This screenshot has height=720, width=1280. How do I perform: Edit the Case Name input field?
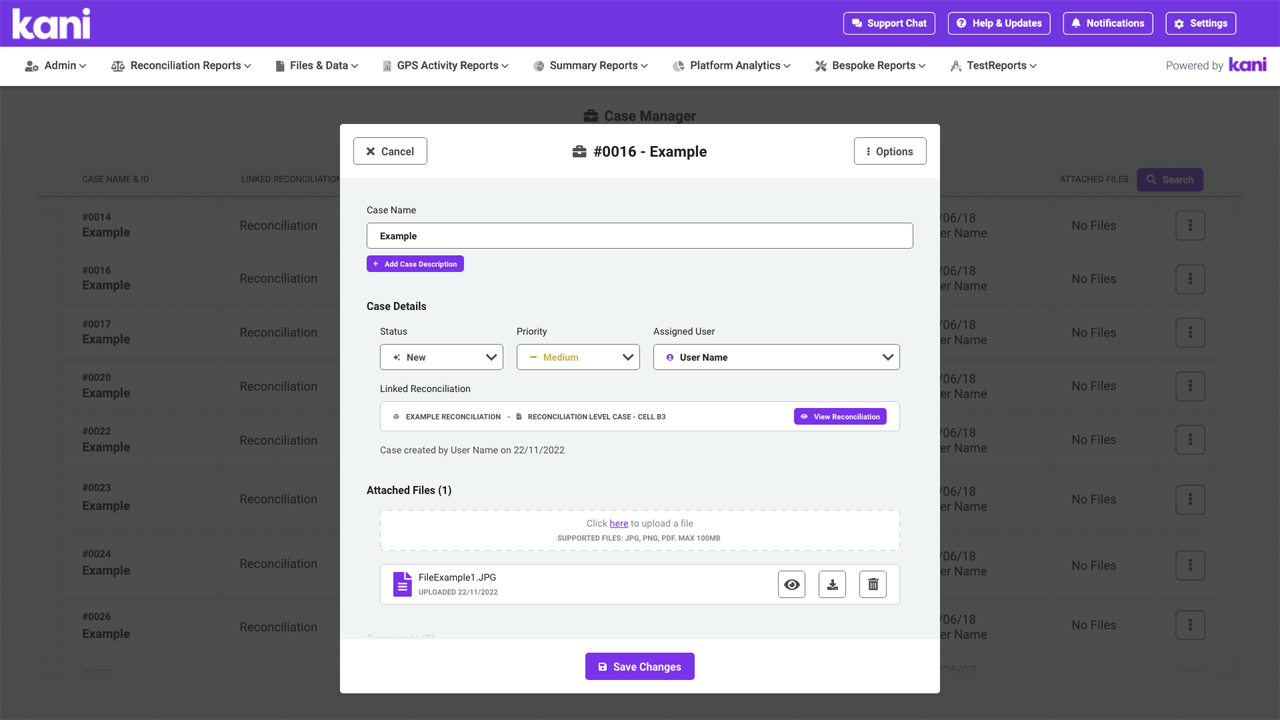639,235
